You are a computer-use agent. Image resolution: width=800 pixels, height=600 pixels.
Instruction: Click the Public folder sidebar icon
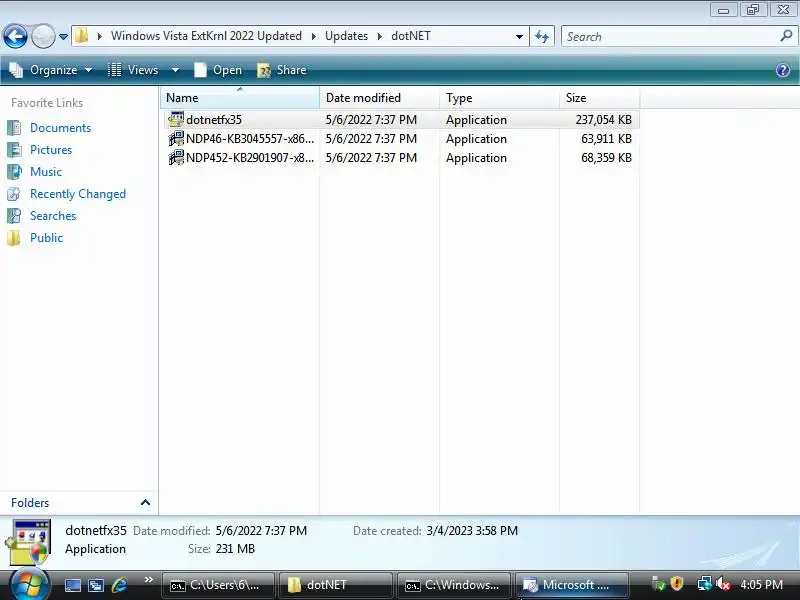pyautogui.click(x=14, y=237)
